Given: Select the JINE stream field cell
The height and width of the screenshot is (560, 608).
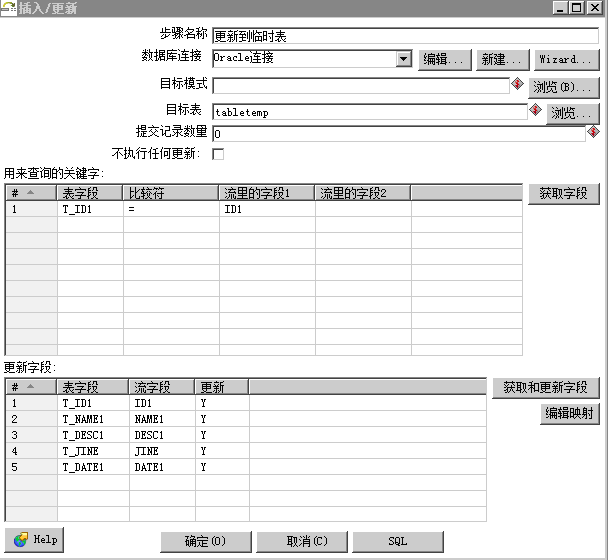Looking at the screenshot, I should coord(162,451).
